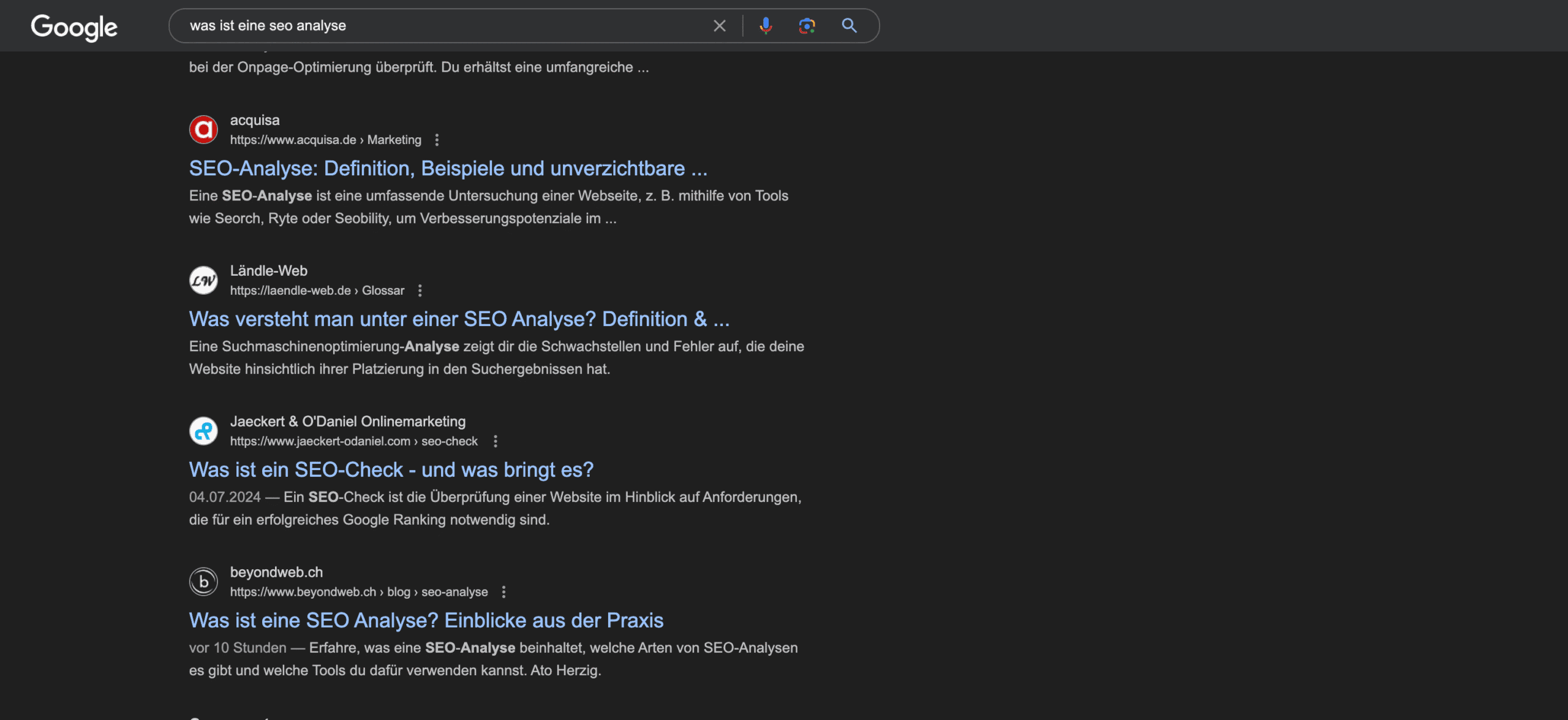Open more options for Jaeckert-odaniel result
Image resolution: width=1568 pixels, height=720 pixels.
pos(496,441)
